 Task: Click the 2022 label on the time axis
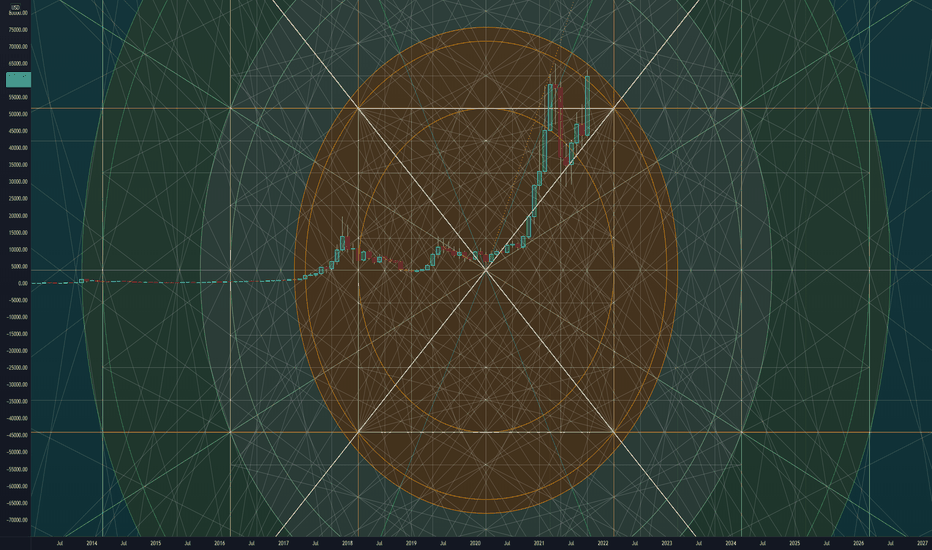(x=603, y=543)
